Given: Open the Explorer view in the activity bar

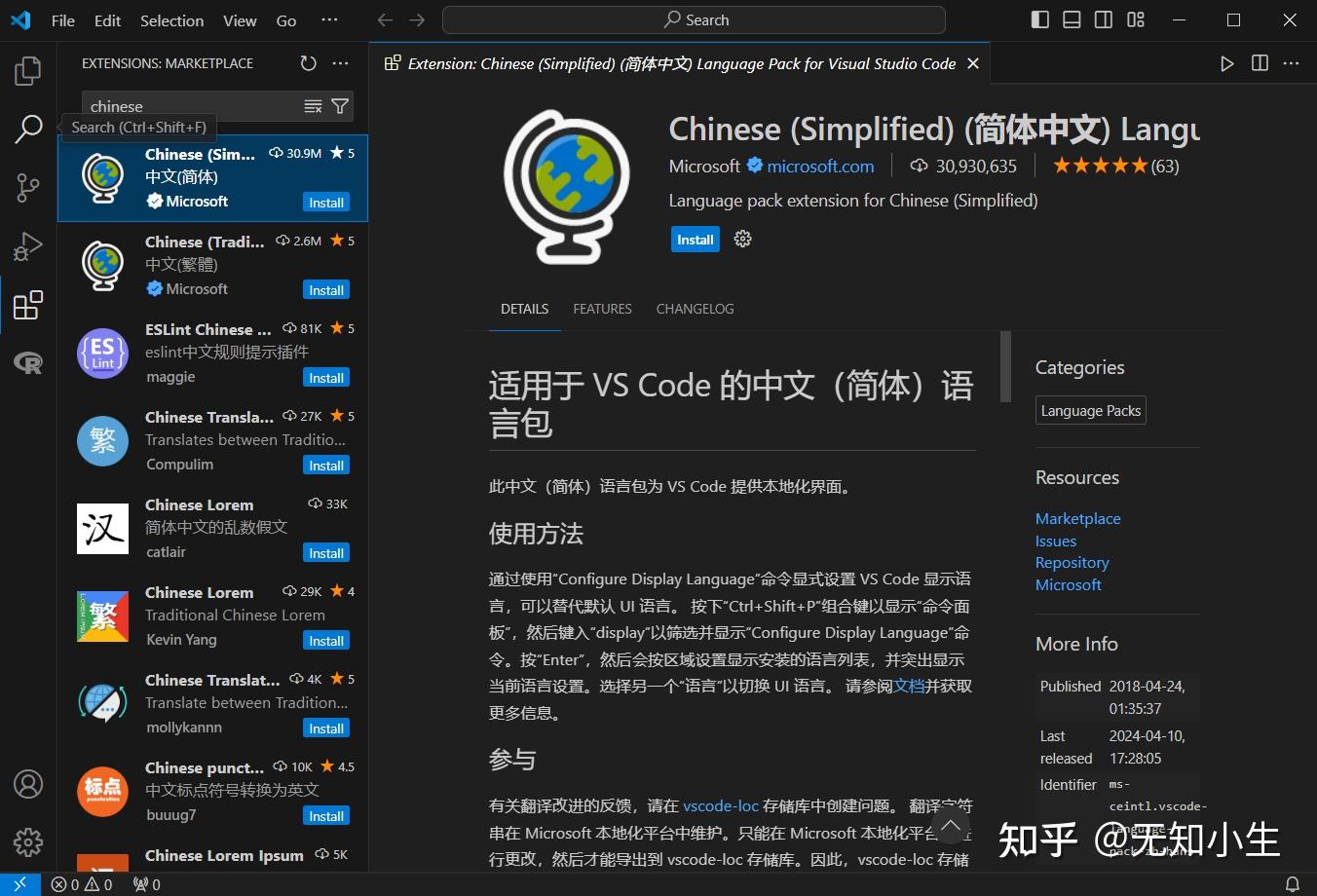Looking at the screenshot, I should [26, 69].
